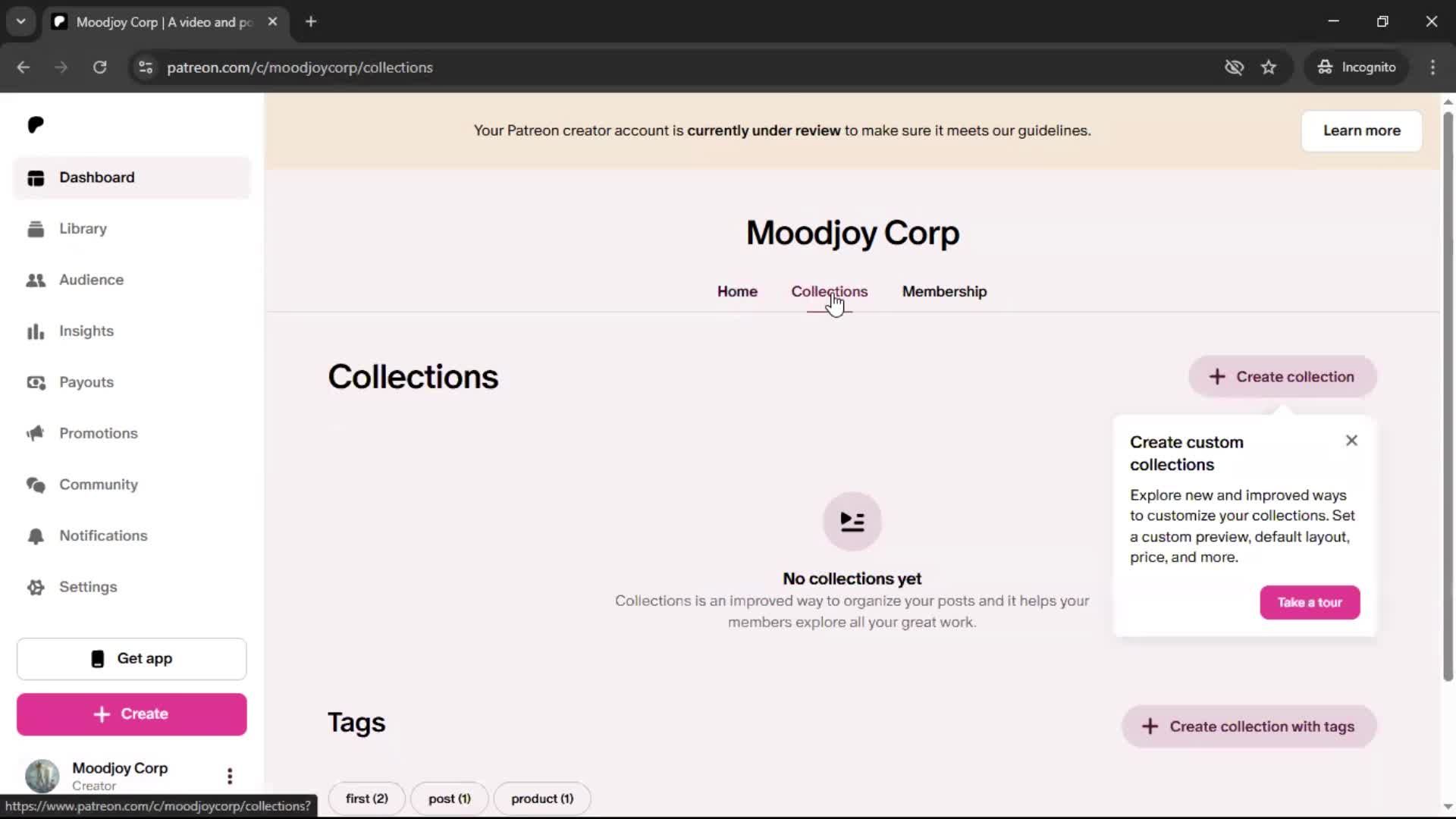The width and height of the screenshot is (1456, 819).
Task: Click Learn more in the review banner
Action: click(x=1361, y=130)
